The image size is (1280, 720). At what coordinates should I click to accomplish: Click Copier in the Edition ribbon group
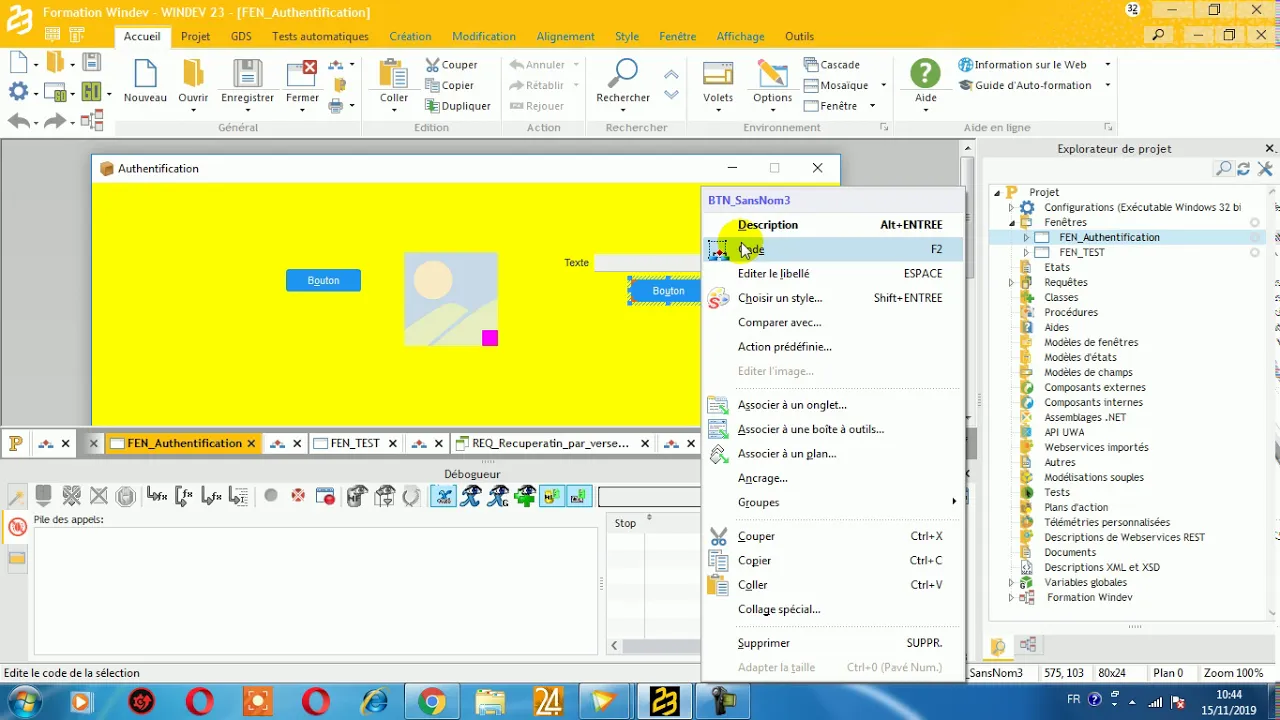[450, 85]
